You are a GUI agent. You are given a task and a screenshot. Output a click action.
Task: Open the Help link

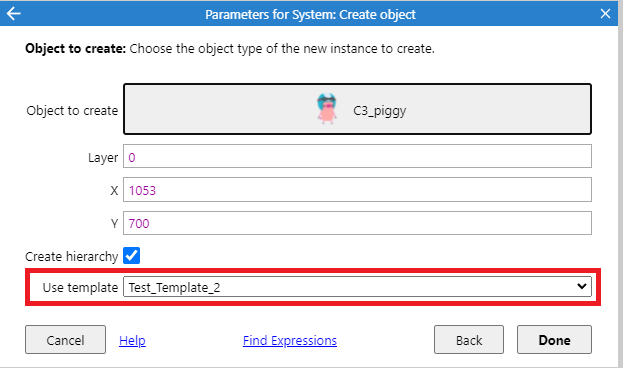132,341
